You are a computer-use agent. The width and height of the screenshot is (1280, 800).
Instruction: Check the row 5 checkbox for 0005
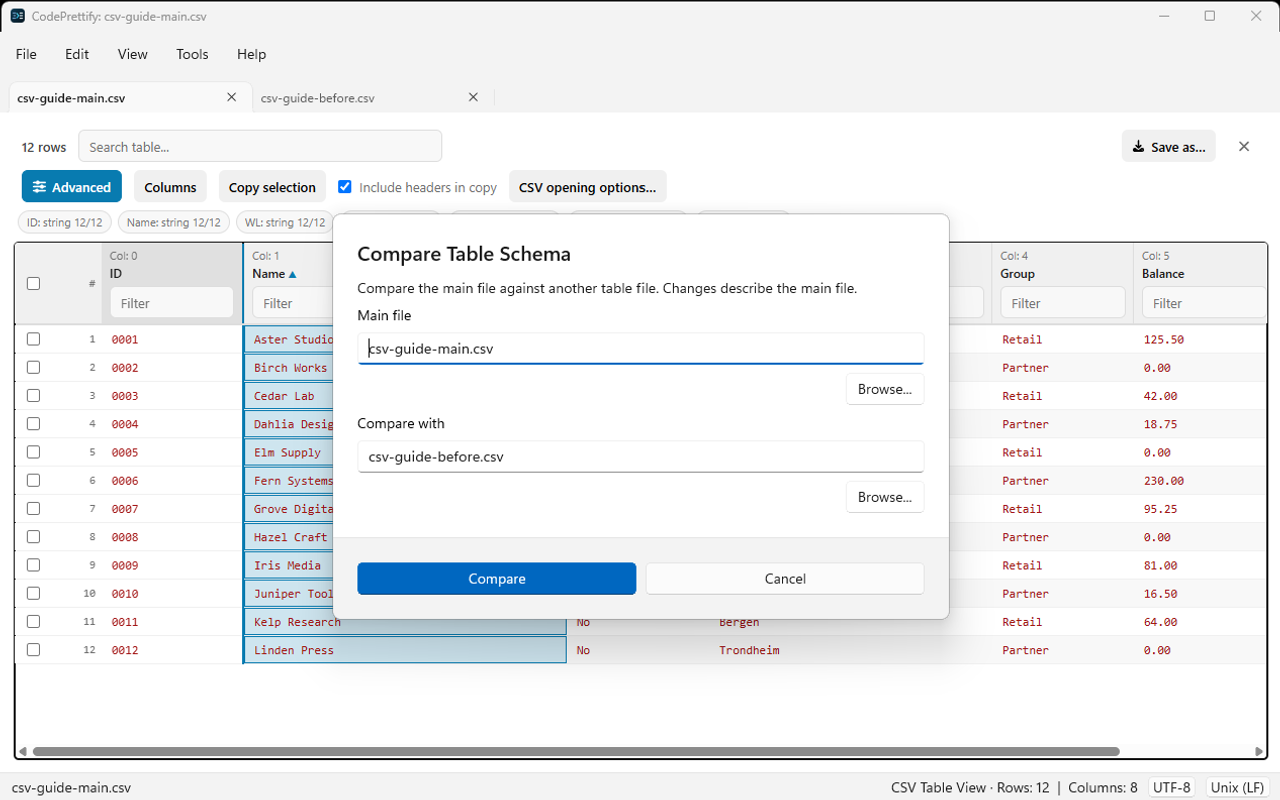pyautogui.click(x=33, y=452)
